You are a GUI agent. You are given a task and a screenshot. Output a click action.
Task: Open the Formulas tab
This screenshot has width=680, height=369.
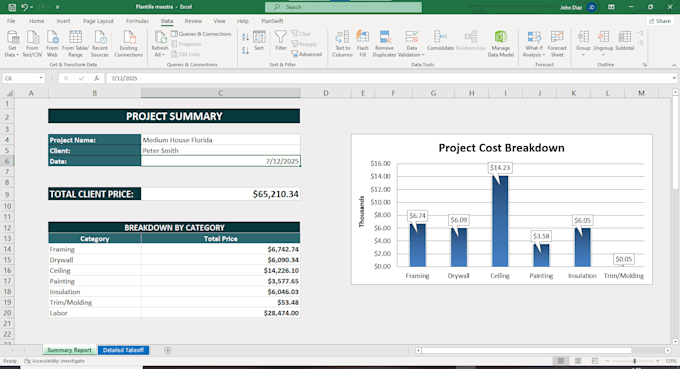click(x=137, y=21)
